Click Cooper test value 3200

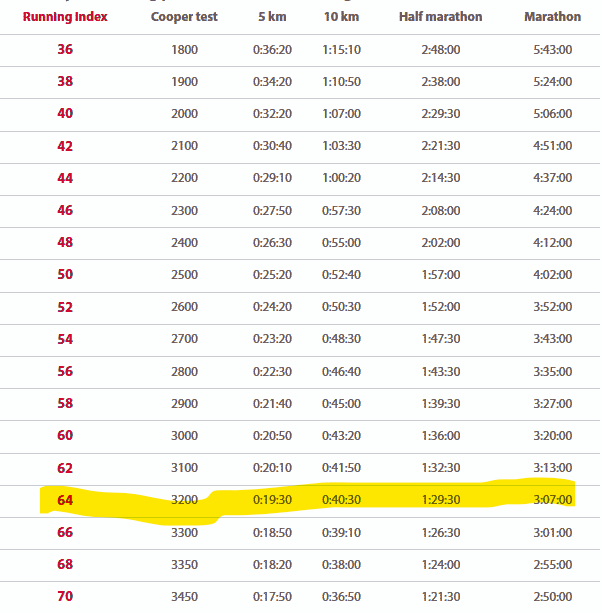point(184,499)
